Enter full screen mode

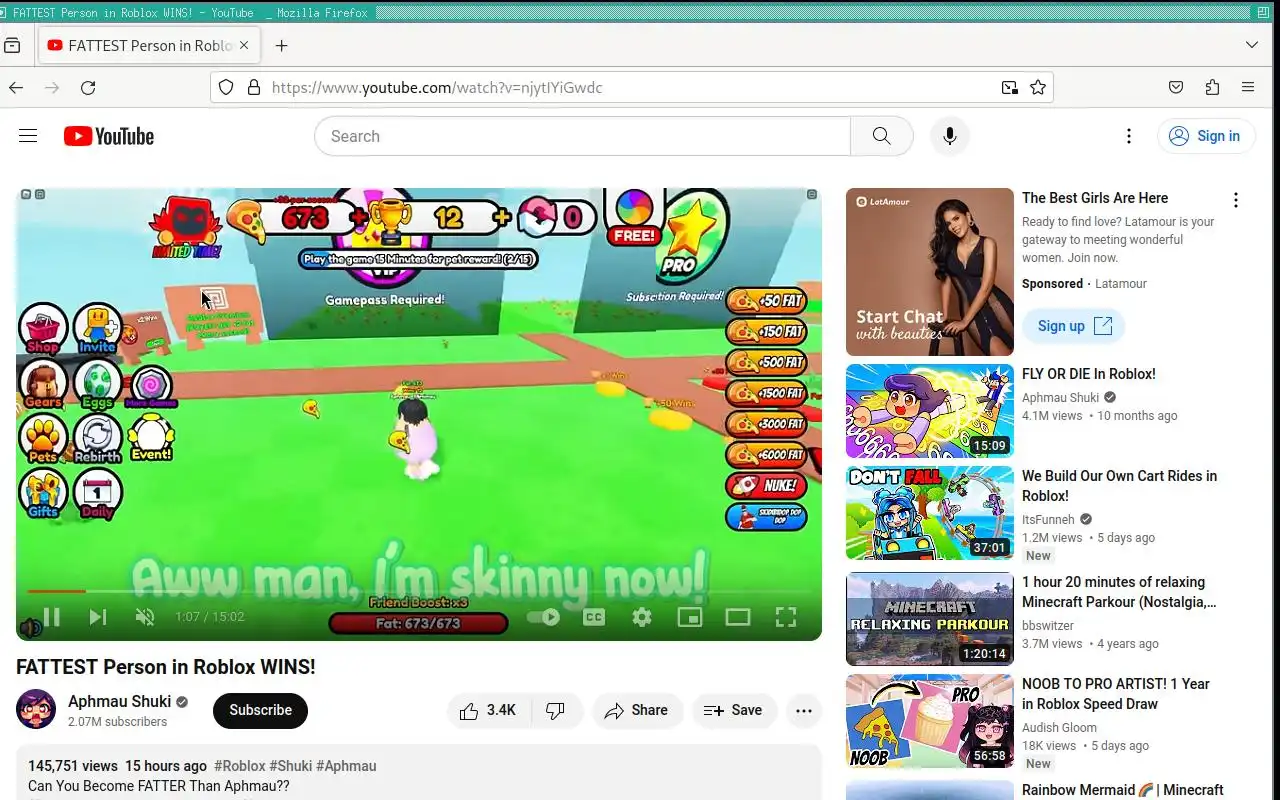click(x=786, y=617)
